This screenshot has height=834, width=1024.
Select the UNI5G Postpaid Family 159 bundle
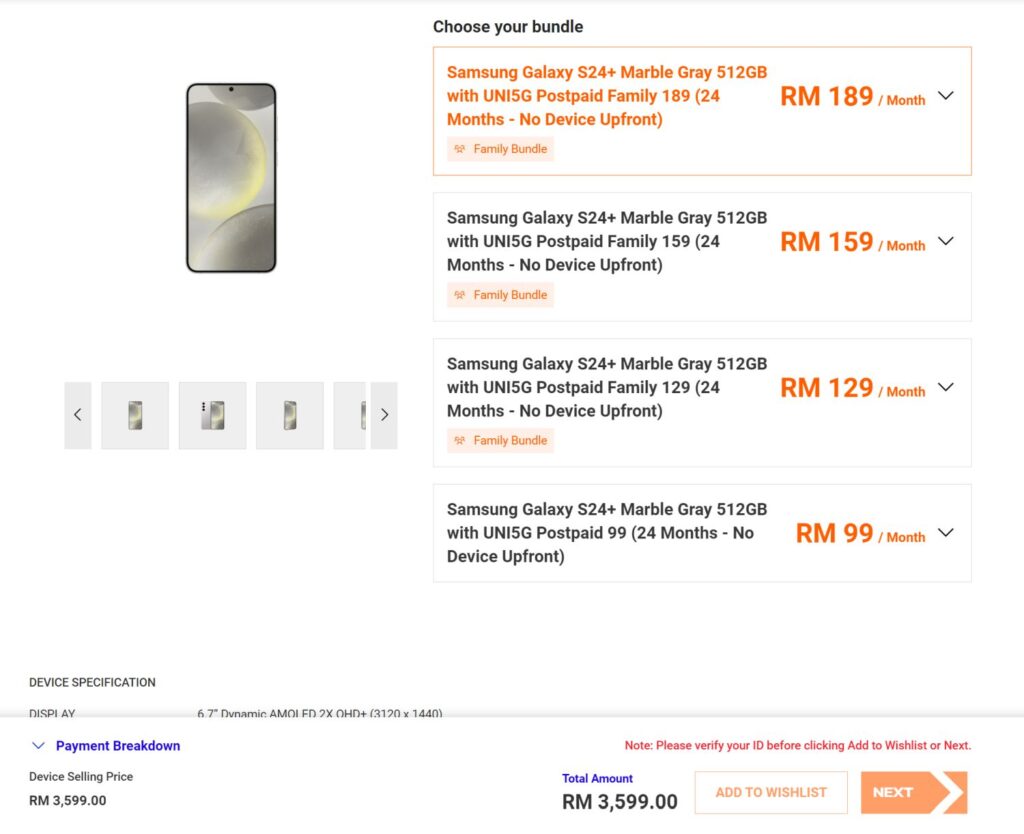tap(702, 257)
